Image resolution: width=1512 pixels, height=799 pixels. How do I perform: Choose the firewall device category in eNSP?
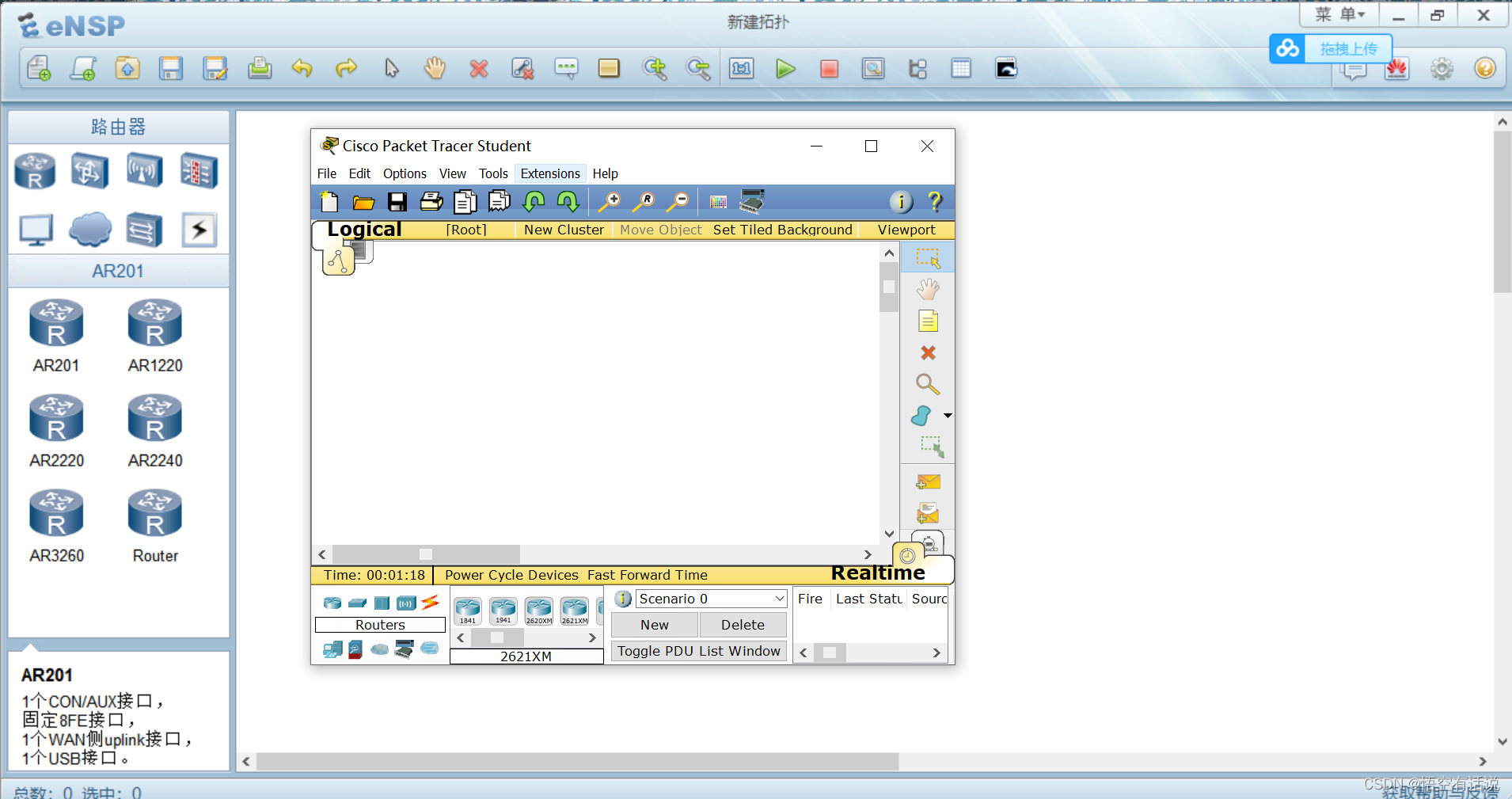click(x=199, y=170)
